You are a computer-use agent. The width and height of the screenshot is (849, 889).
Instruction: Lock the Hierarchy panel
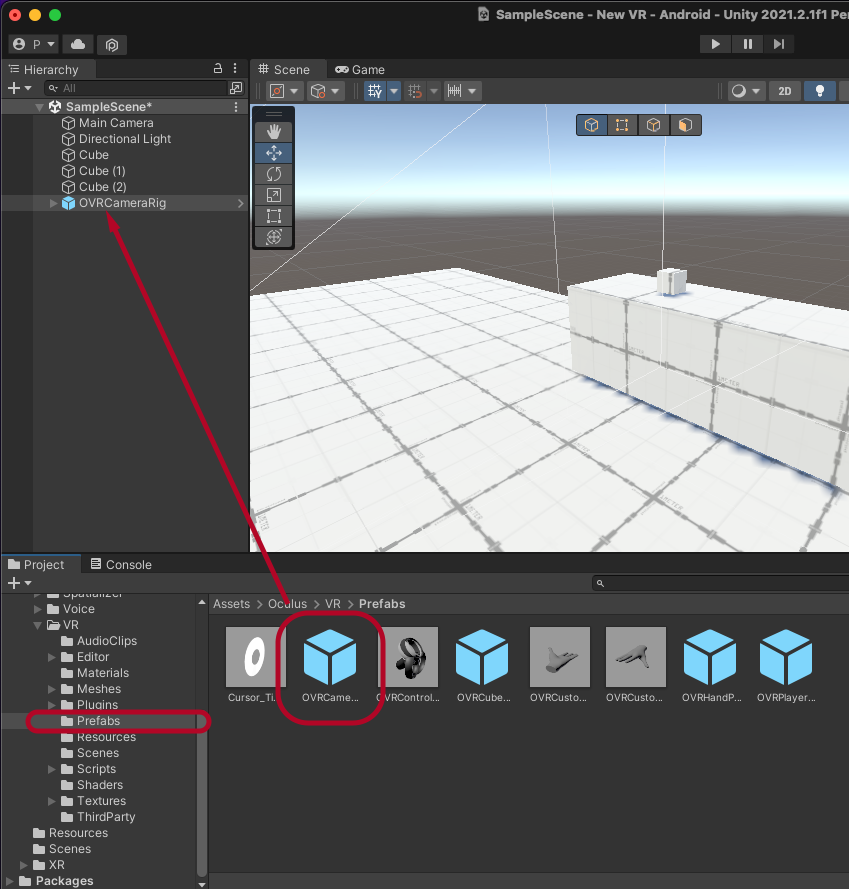pos(218,69)
